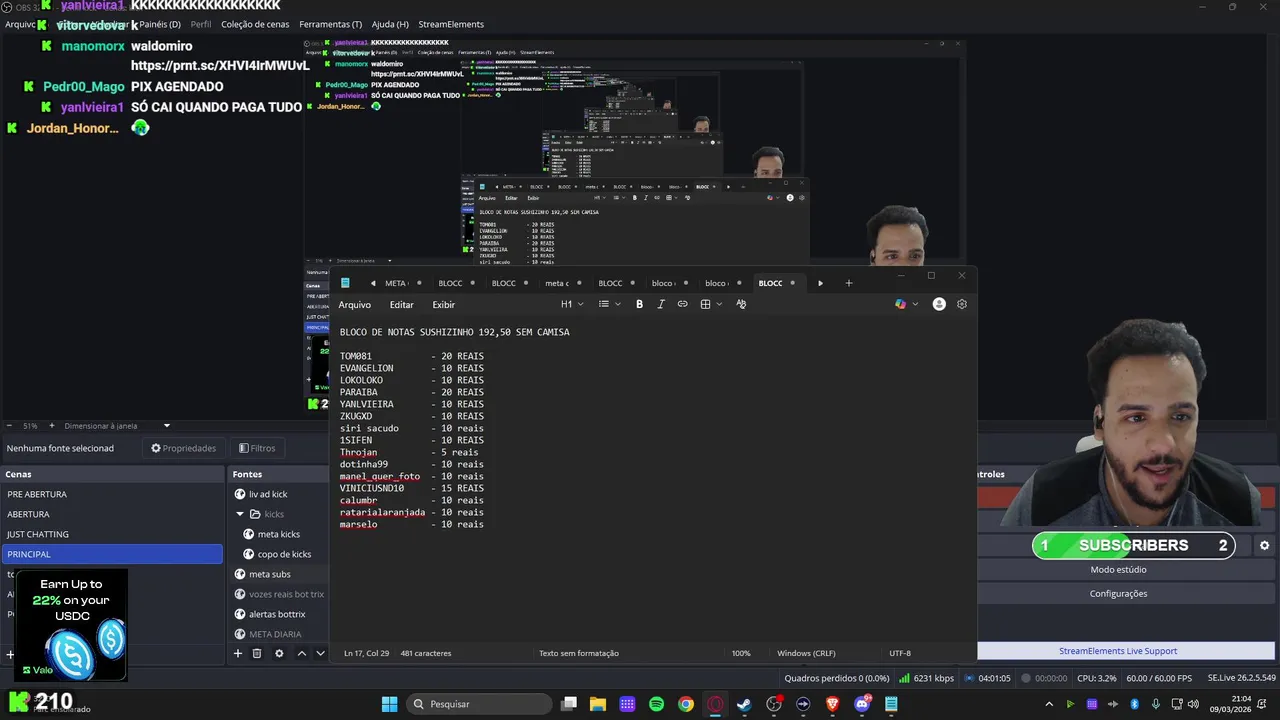The height and width of the screenshot is (720, 1280).
Task: Toggle italic formatting in Notepad
Action: coord(661,304)
